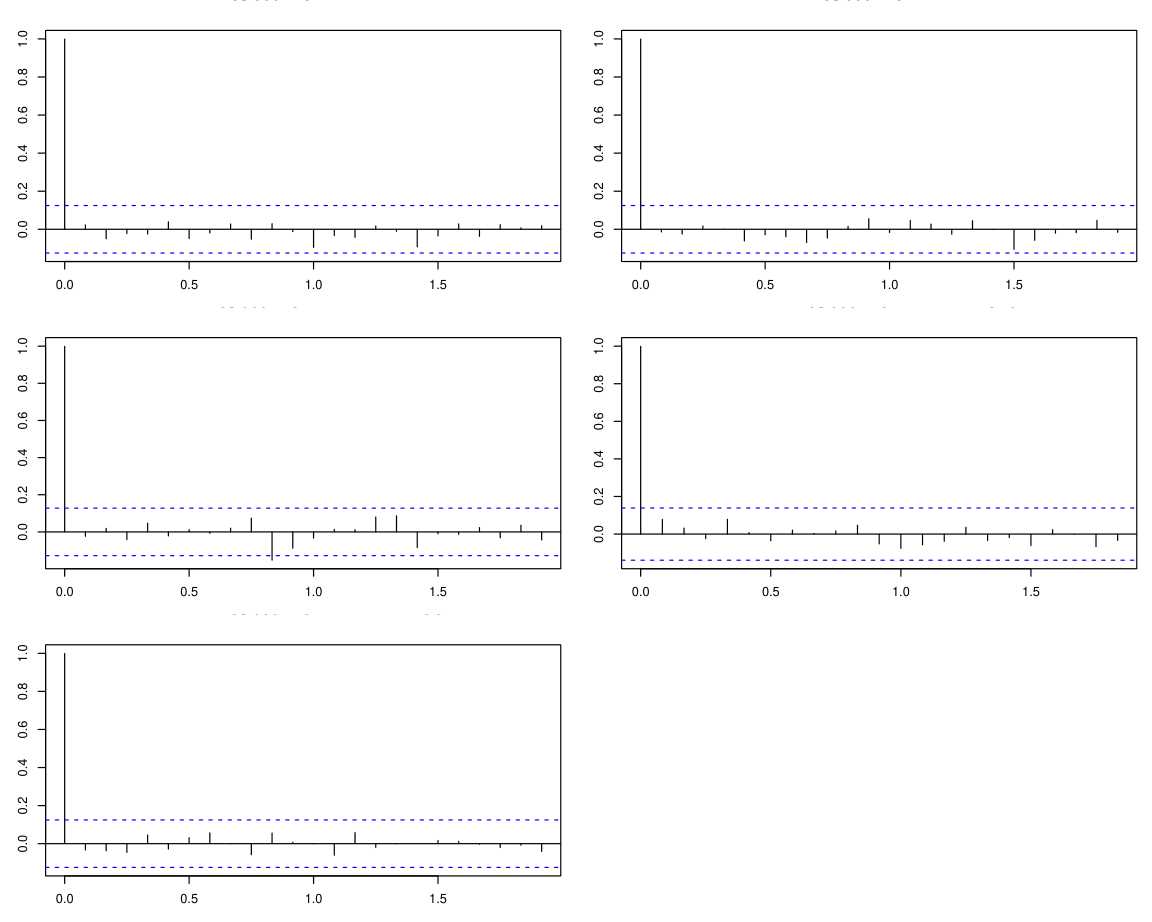Click x-axis label 1.5 in middle-right plot
The height and width of the screenshot is (922, 1152).
[1031, 592]
